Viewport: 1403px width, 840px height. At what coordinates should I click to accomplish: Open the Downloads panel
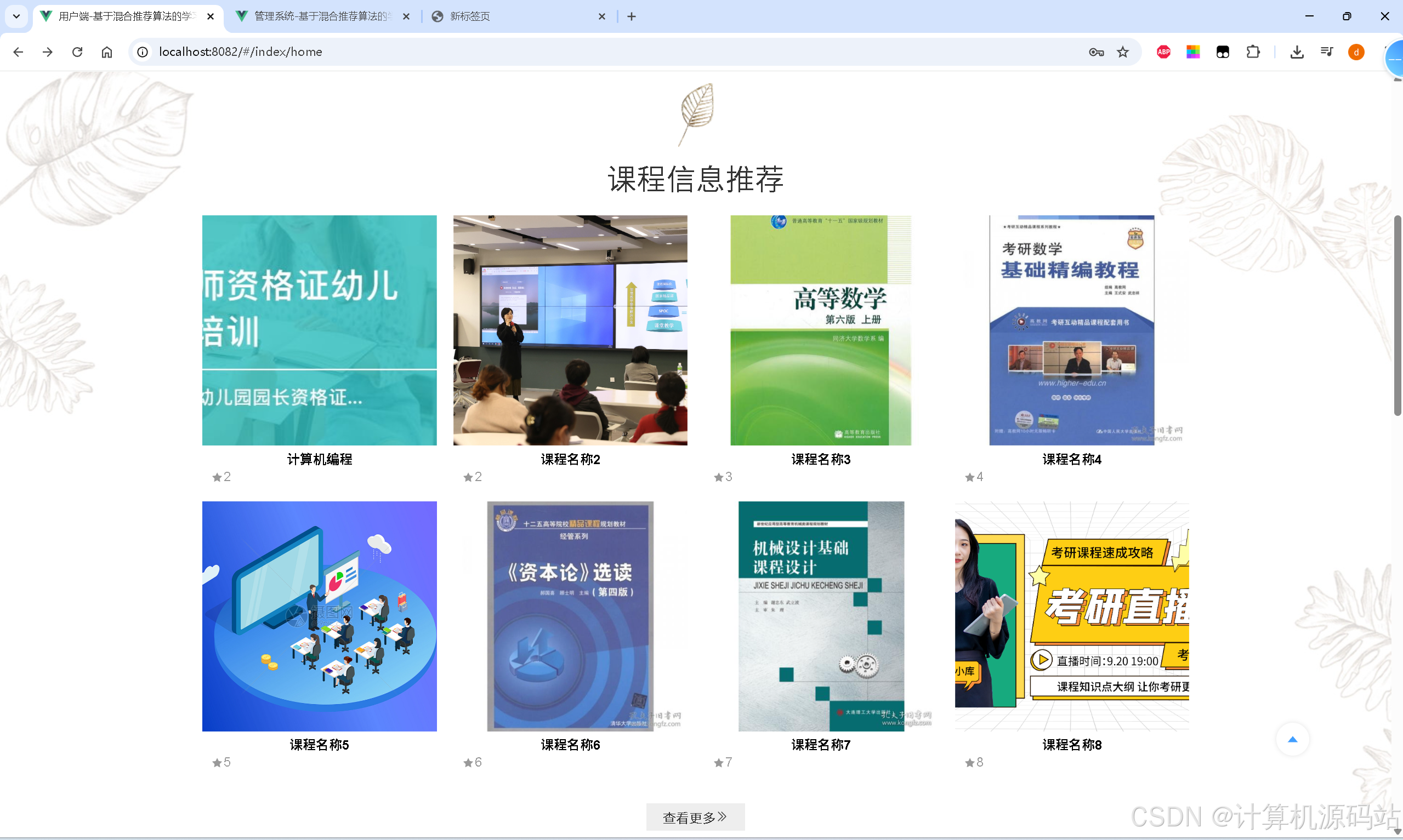(1297, 52)
